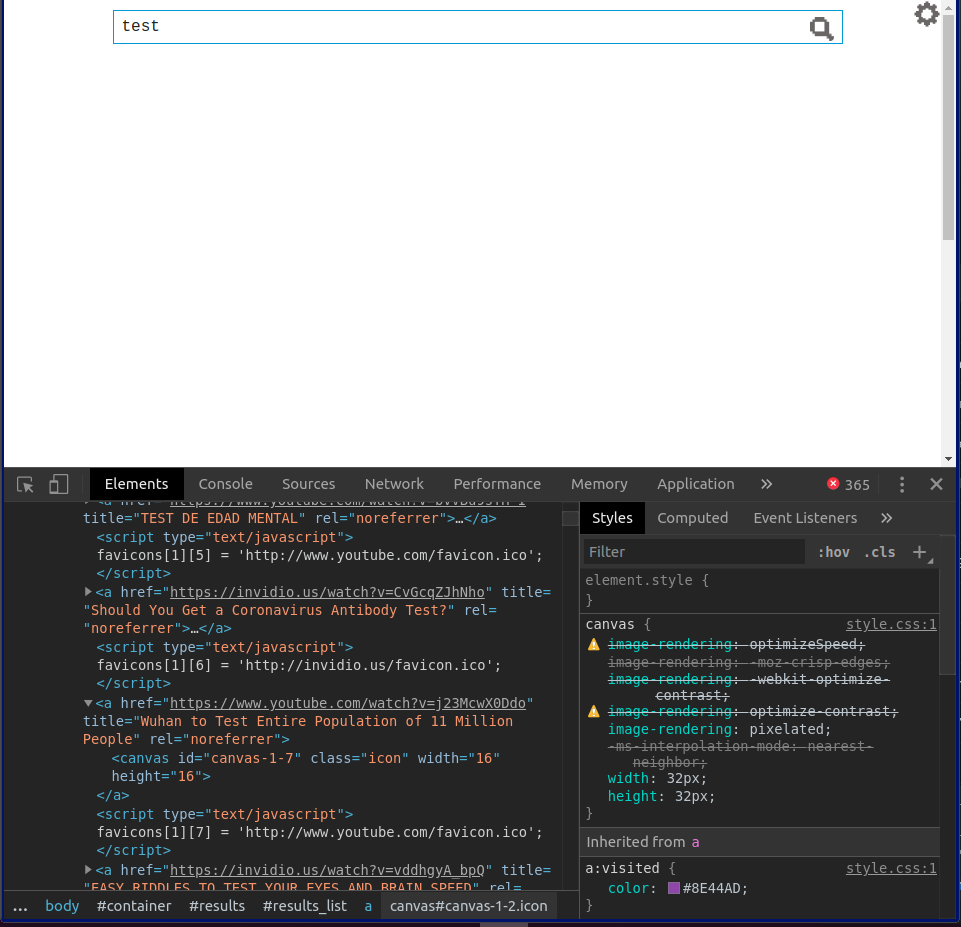This screenshot has width=961, height=927.
Task: Toggle the .cls class editor
Action: click(879, 551)
